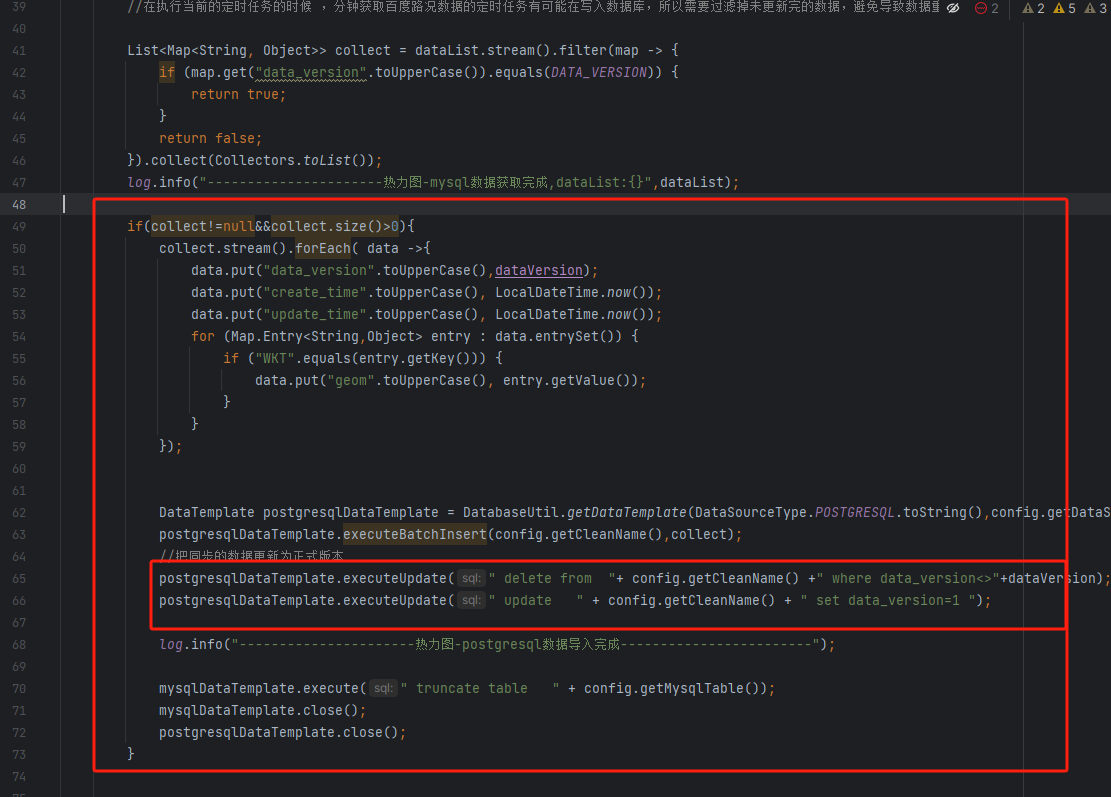Click gutter line number 41
Image resolution: width=1111 pixels, height=797 pixels.
[x=19, y=50]
